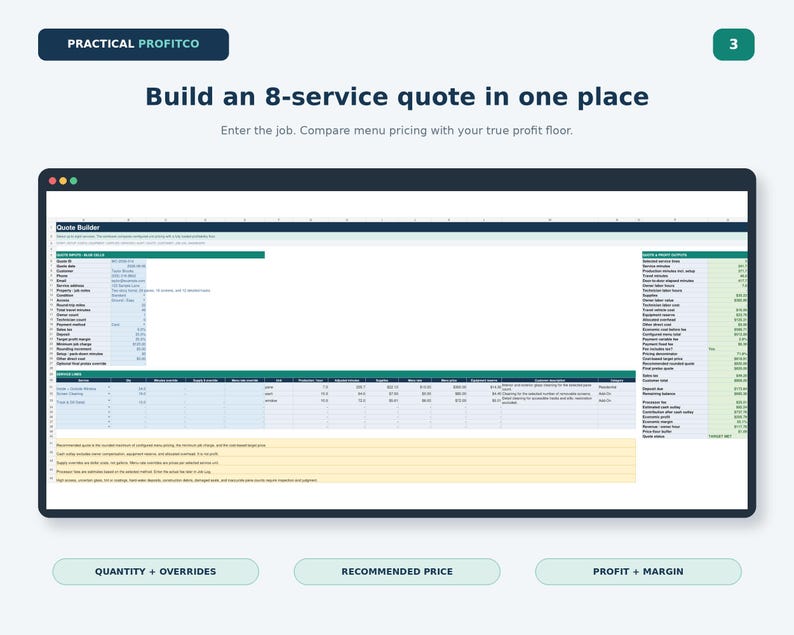Select the Total travel minutes value cell
Screen dimensions: 794x635
(129, 310)
